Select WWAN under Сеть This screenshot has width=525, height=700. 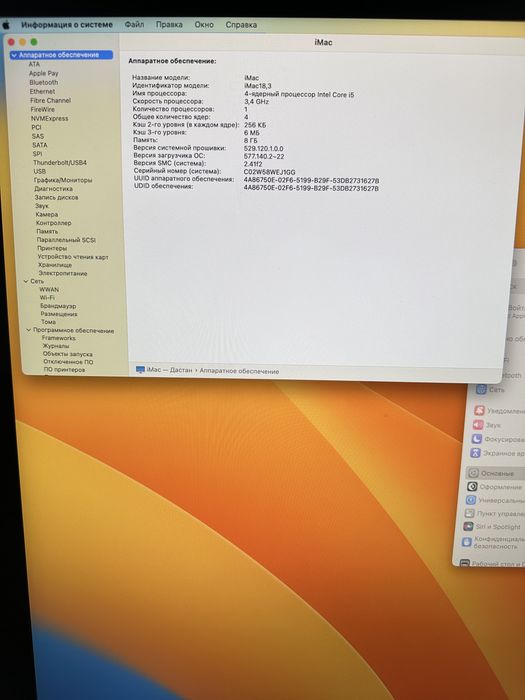click(x=49, y=289)
